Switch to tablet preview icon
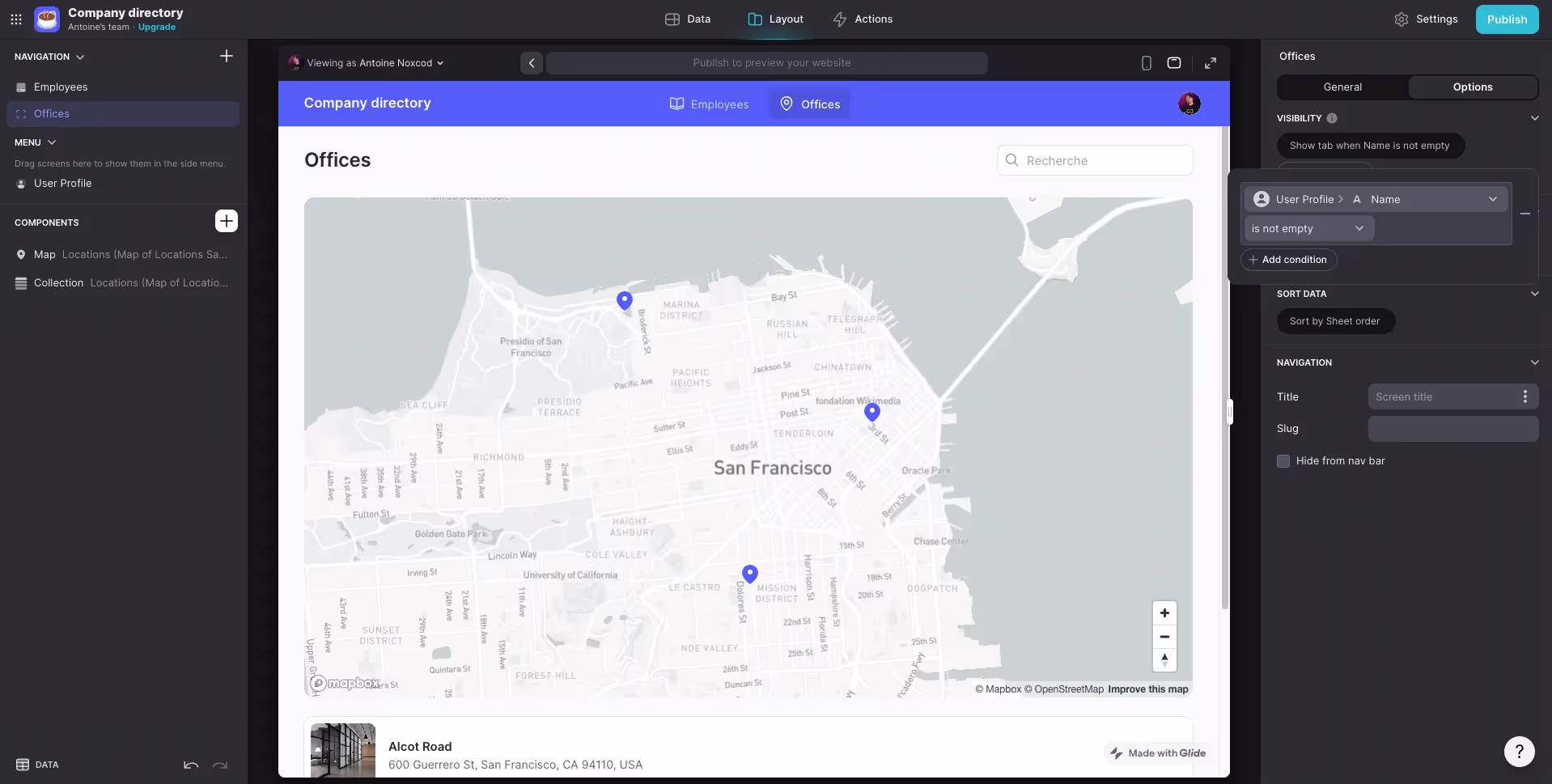The image size is (1552, 784). (x=1173, y=63)
